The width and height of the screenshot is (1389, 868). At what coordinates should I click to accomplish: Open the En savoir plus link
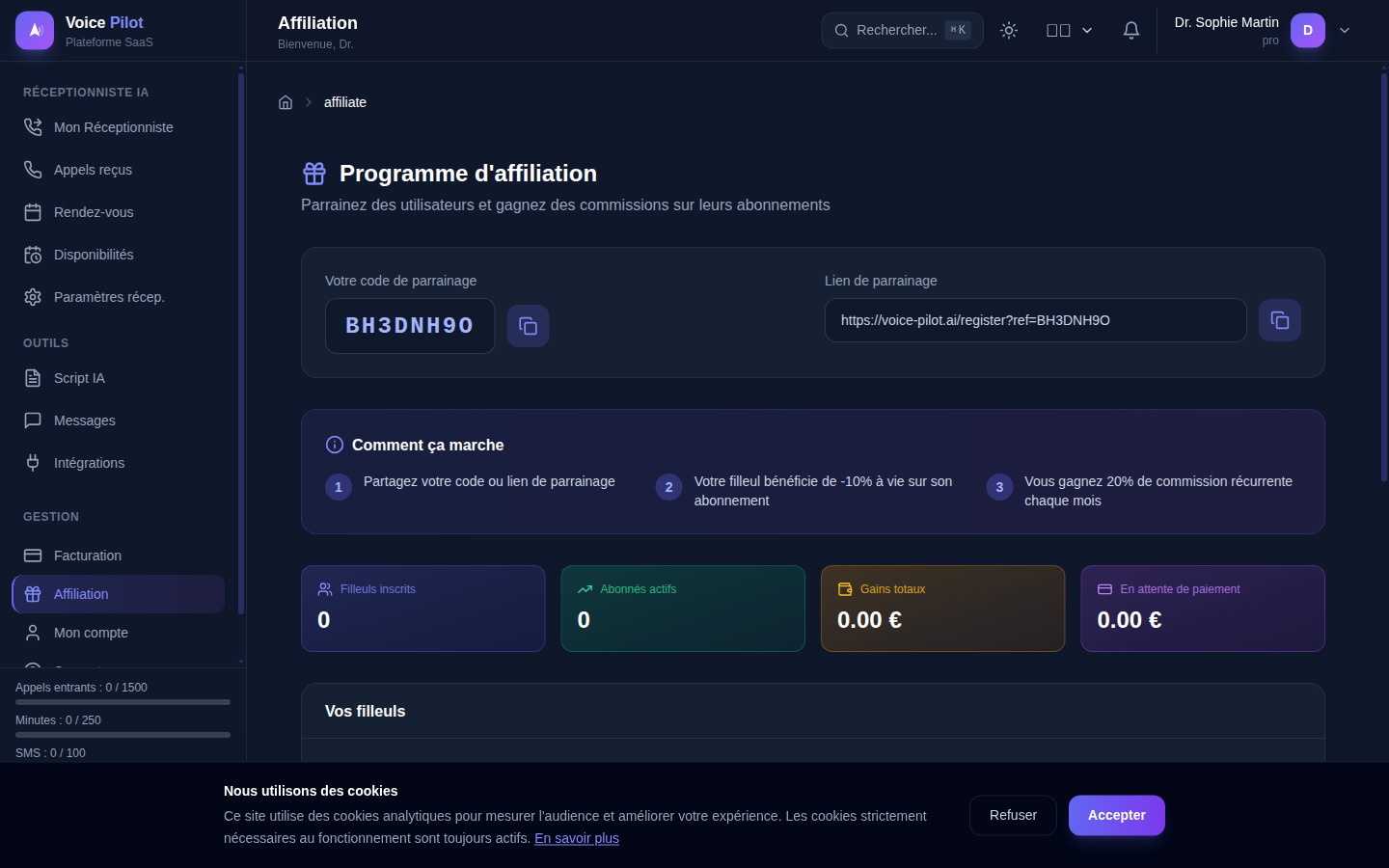pos(577,838)
